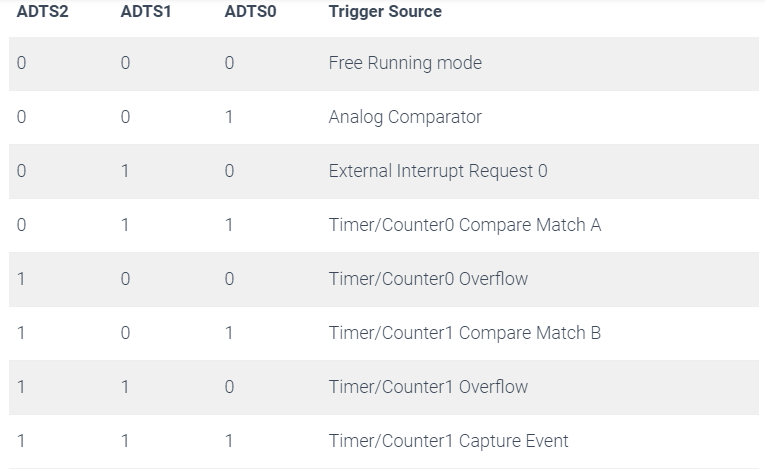Select the Analog Comparator cell

pos(405,117)
